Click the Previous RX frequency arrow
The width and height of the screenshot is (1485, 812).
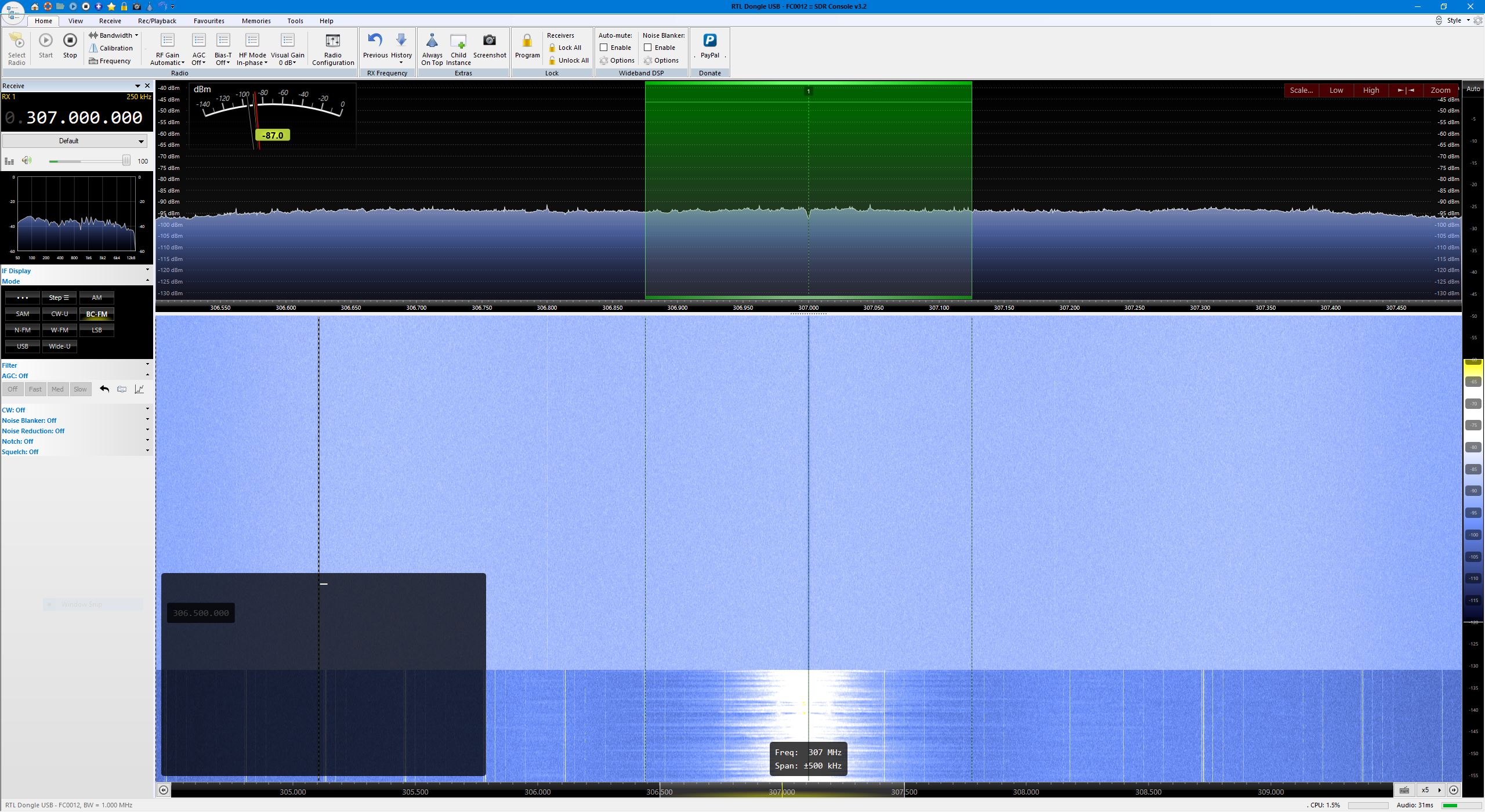[x=375, y=41]
